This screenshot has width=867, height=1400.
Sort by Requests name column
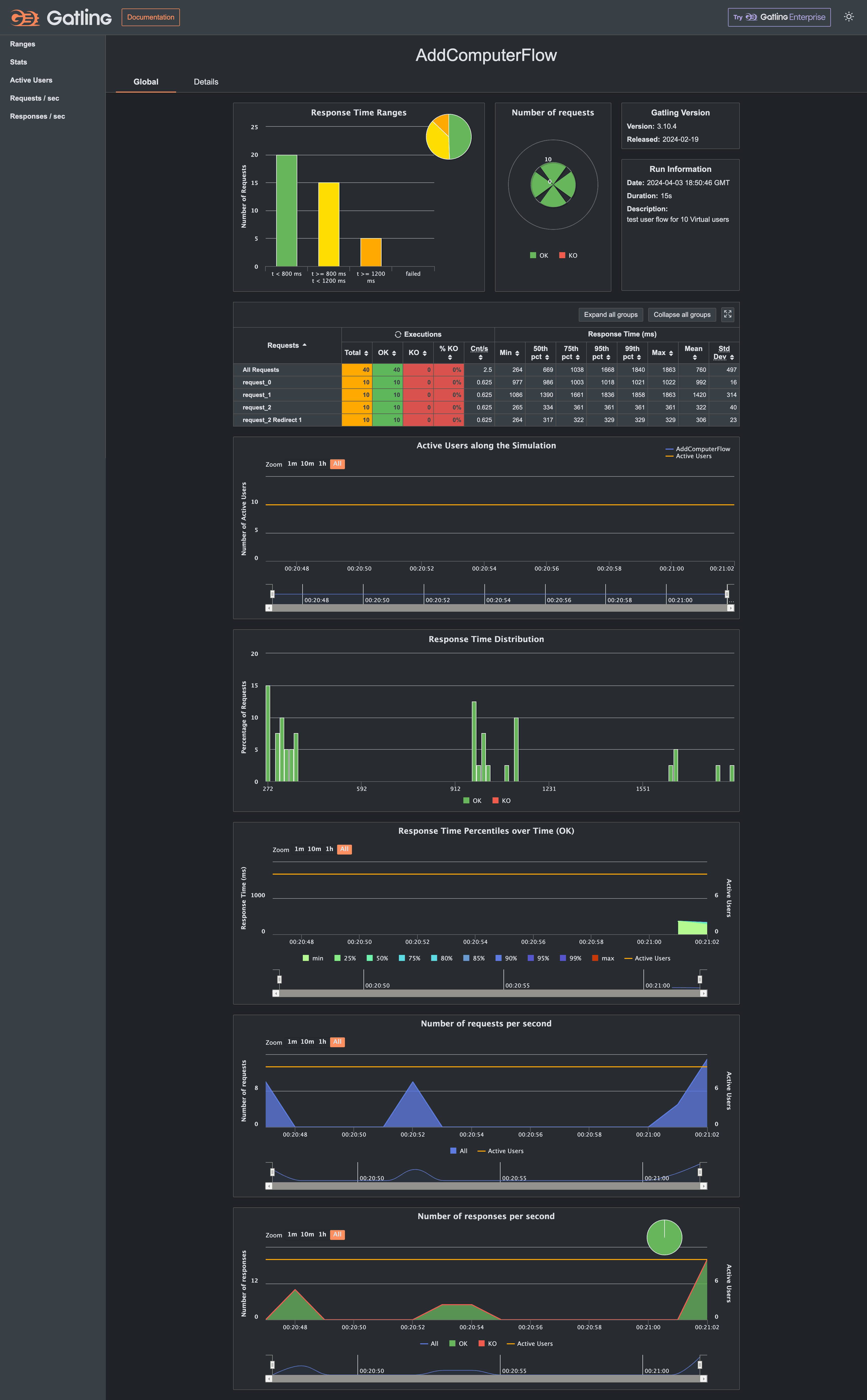pyautogui.click(x=287, y=345)
